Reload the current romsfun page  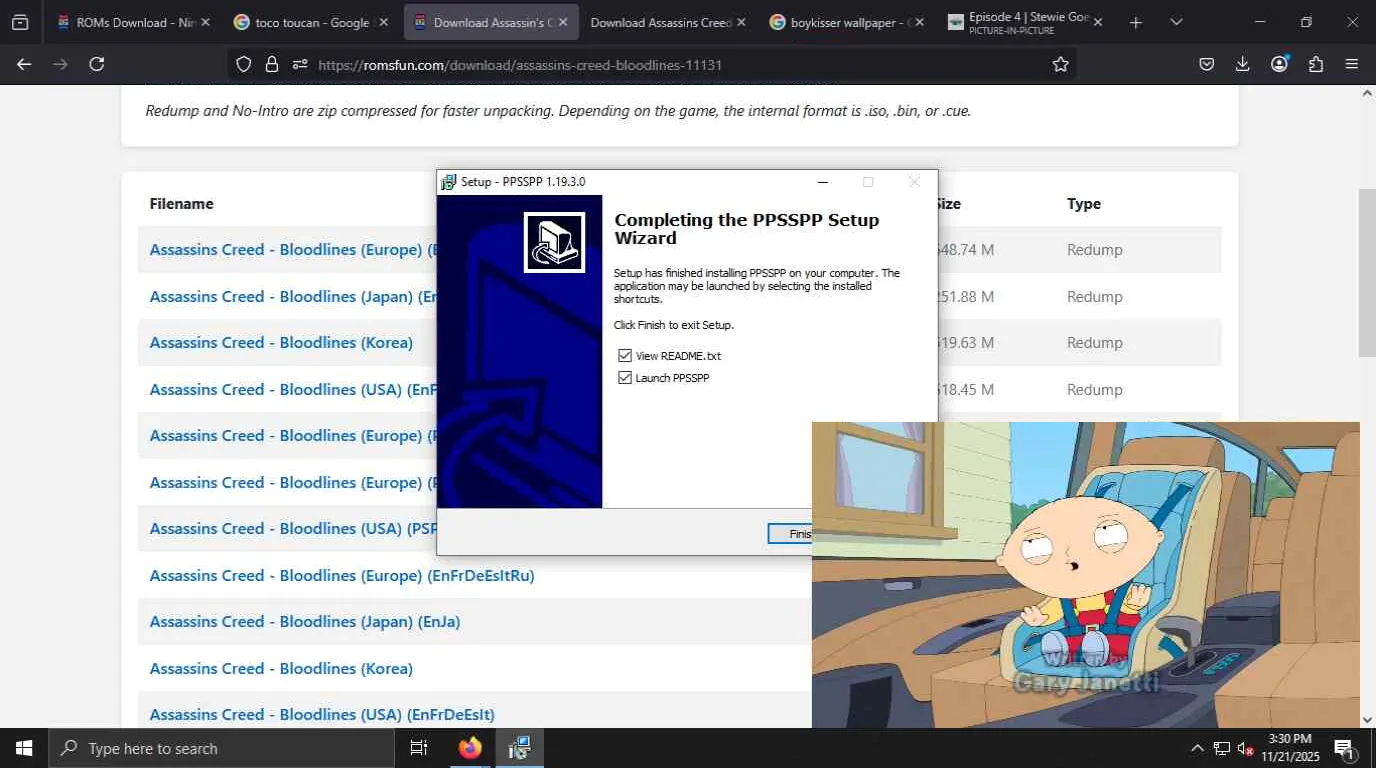pyautogui.click(x=97, y=64)
